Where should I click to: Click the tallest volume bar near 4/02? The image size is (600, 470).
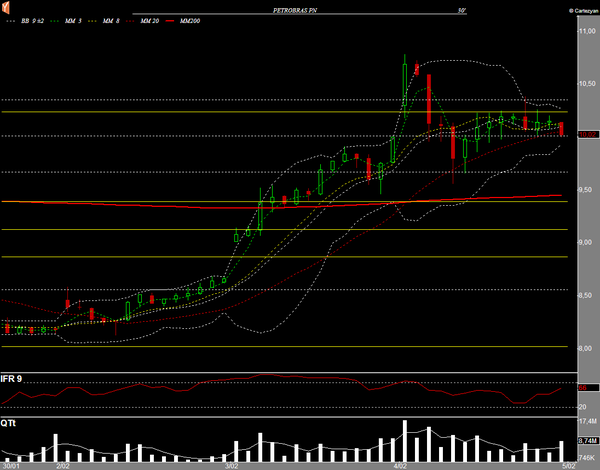pyautogui.click(x=404, y=439)
